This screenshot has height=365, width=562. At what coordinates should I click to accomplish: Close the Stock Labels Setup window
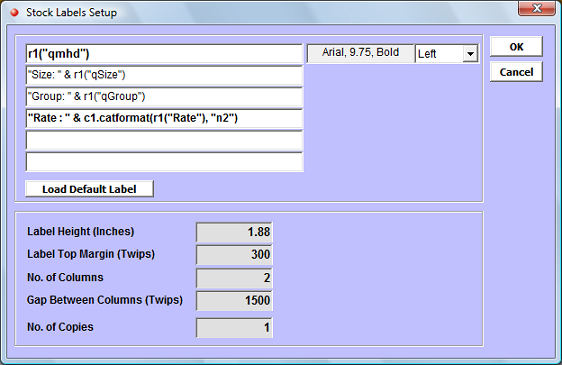(537, 8)
